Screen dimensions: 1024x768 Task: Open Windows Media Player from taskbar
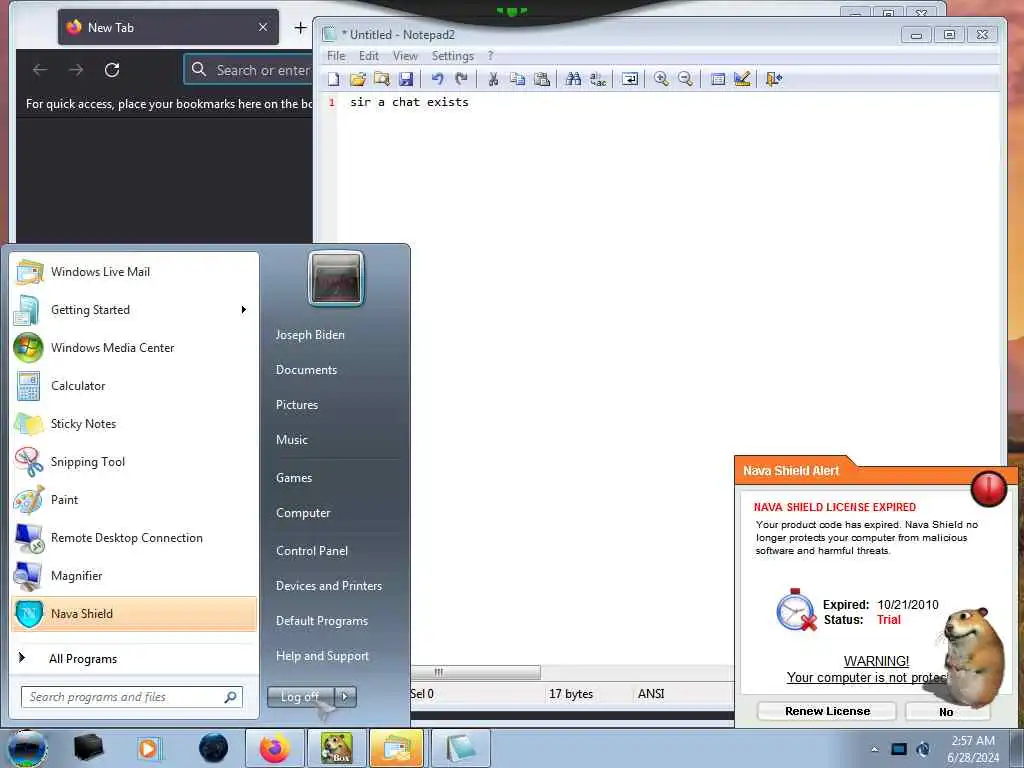click(x=148, y=748)
